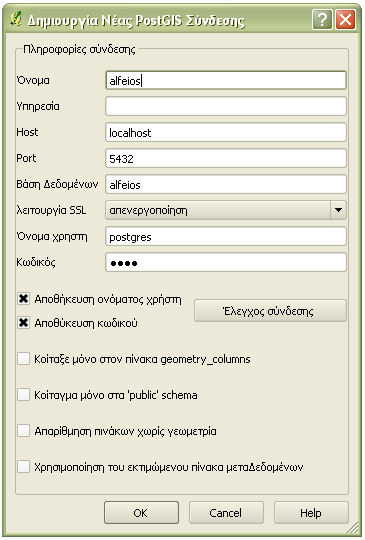
Task: Click the Κωδικός password field
Action: coord(226,263)
